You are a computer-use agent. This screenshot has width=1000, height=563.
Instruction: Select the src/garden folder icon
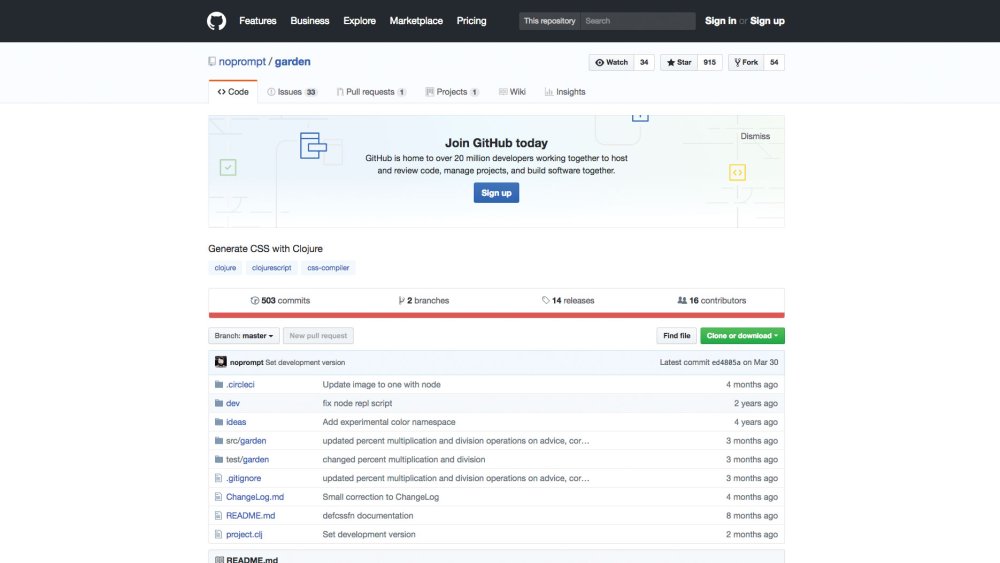tap(219, 441)
